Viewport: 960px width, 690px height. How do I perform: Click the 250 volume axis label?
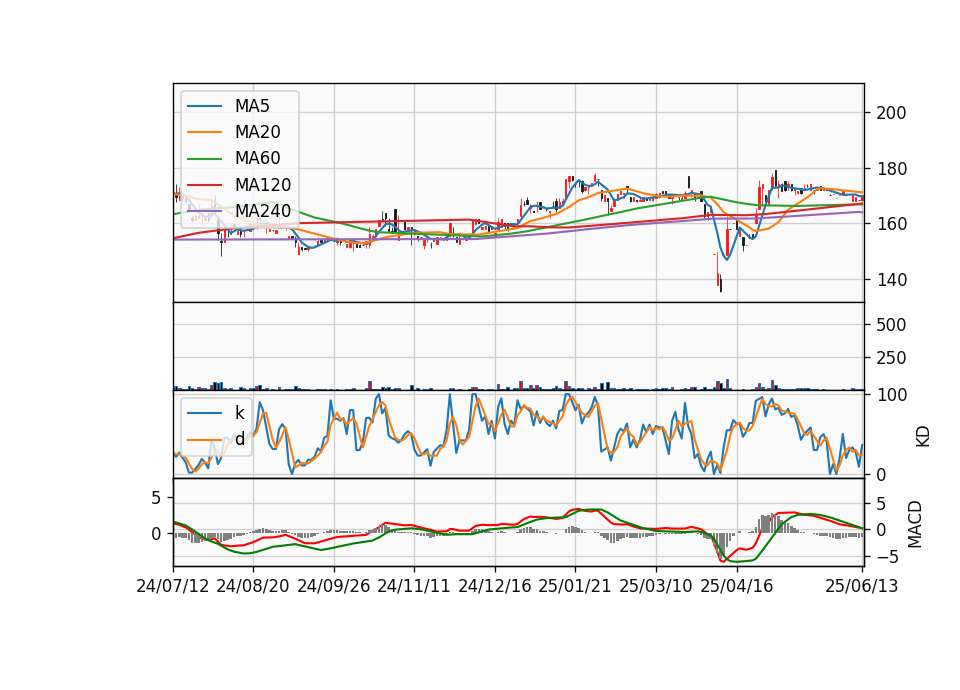click(x=891, y=358)
